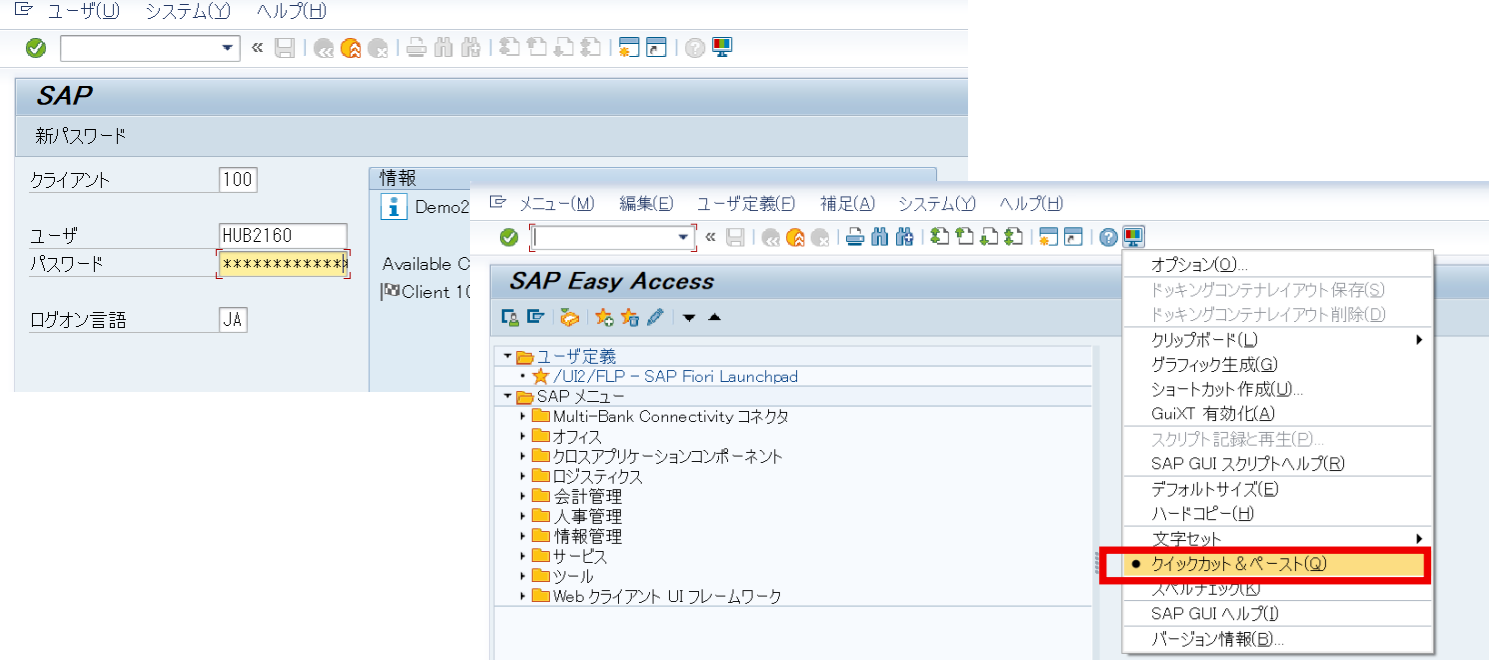
Task: Expand the 人事管理 folder
Action: (x=523, y=516)
